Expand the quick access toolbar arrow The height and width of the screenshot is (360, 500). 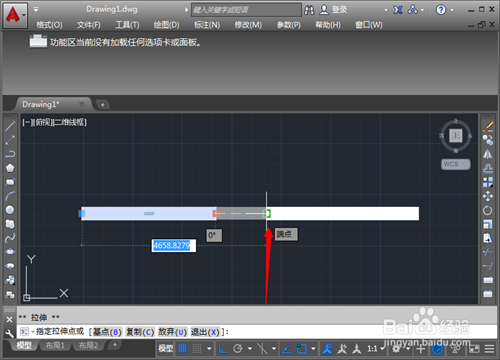point(36,9)
